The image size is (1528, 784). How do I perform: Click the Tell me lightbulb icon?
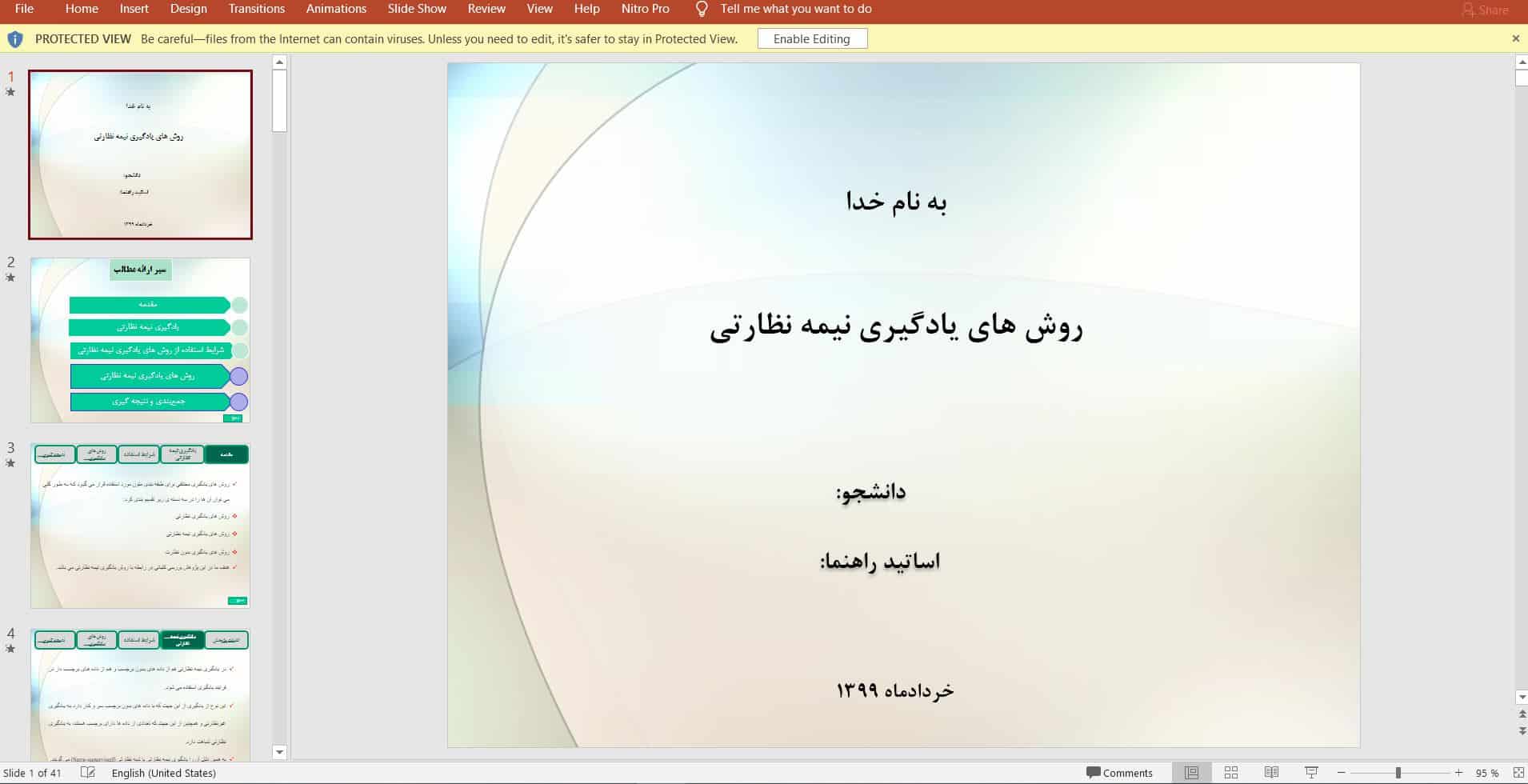click(702, 10)
